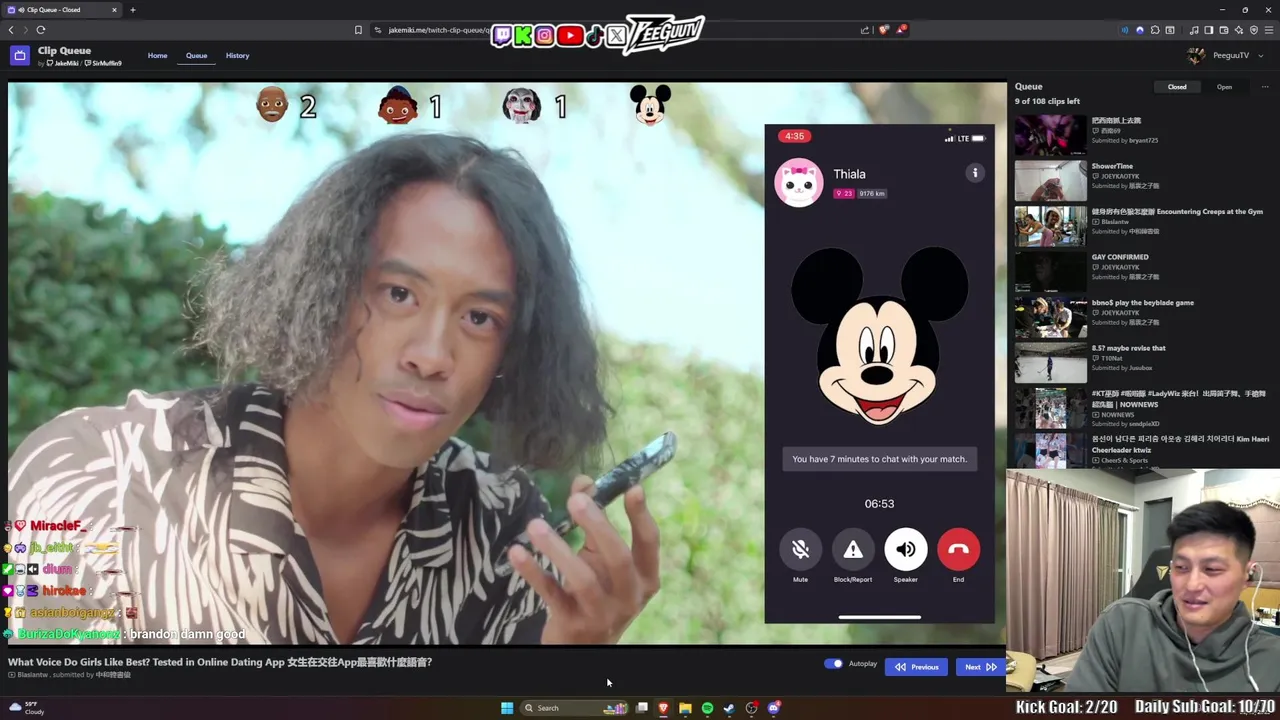Open Spotify from the taskbar
This screenshot has height=720, width=1280.
pyautogui.click(x=707, y=708)
